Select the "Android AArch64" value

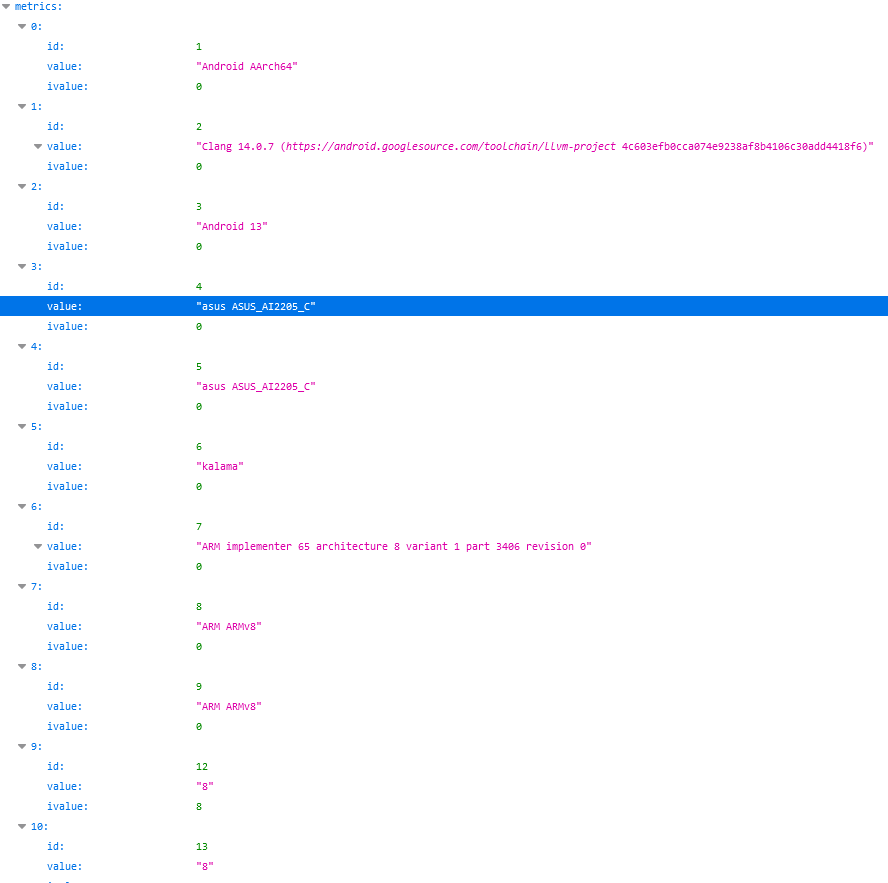[x=247, y=66]
